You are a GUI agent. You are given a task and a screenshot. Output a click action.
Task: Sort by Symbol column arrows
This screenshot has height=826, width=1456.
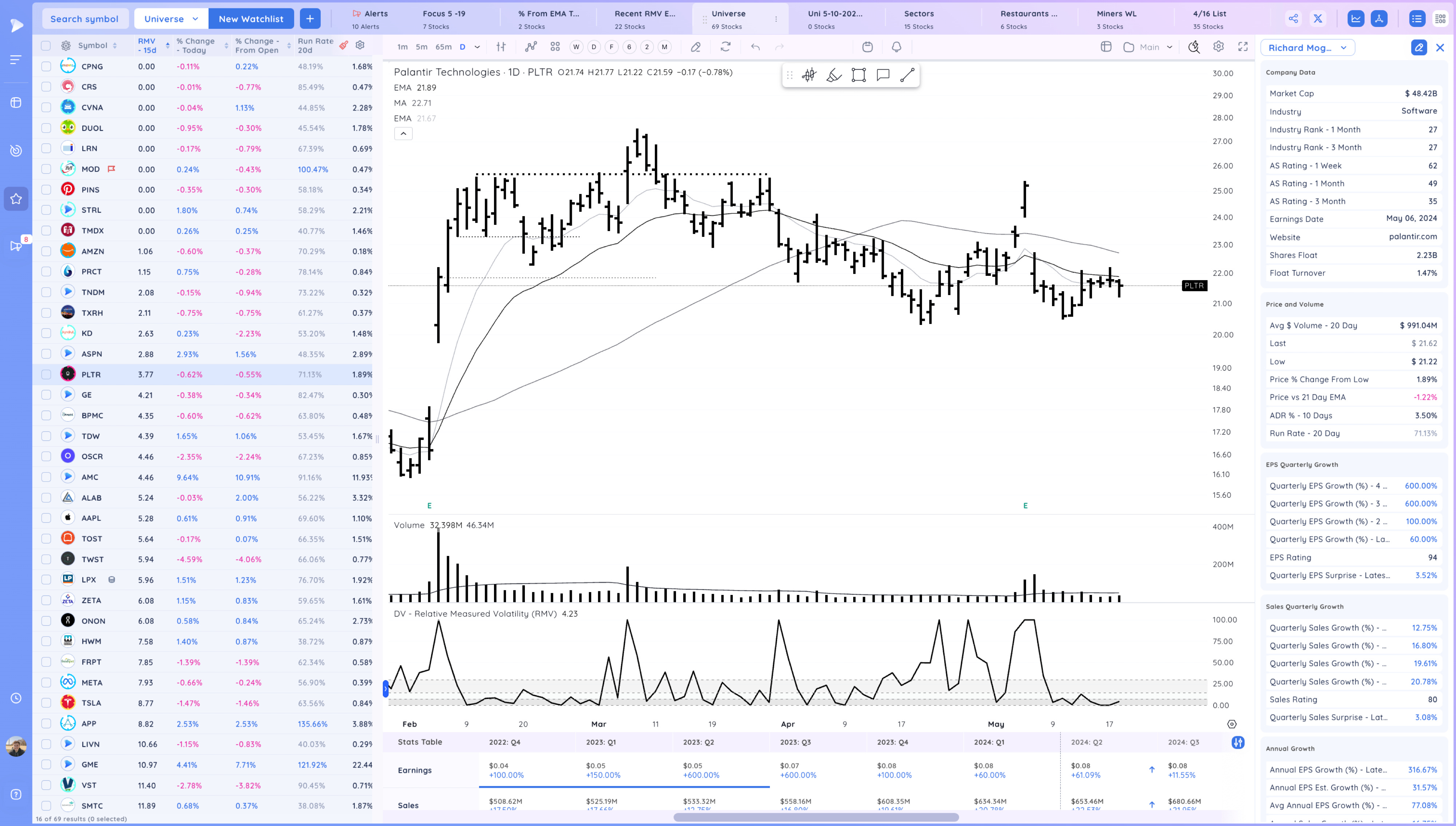pos(115,45)
